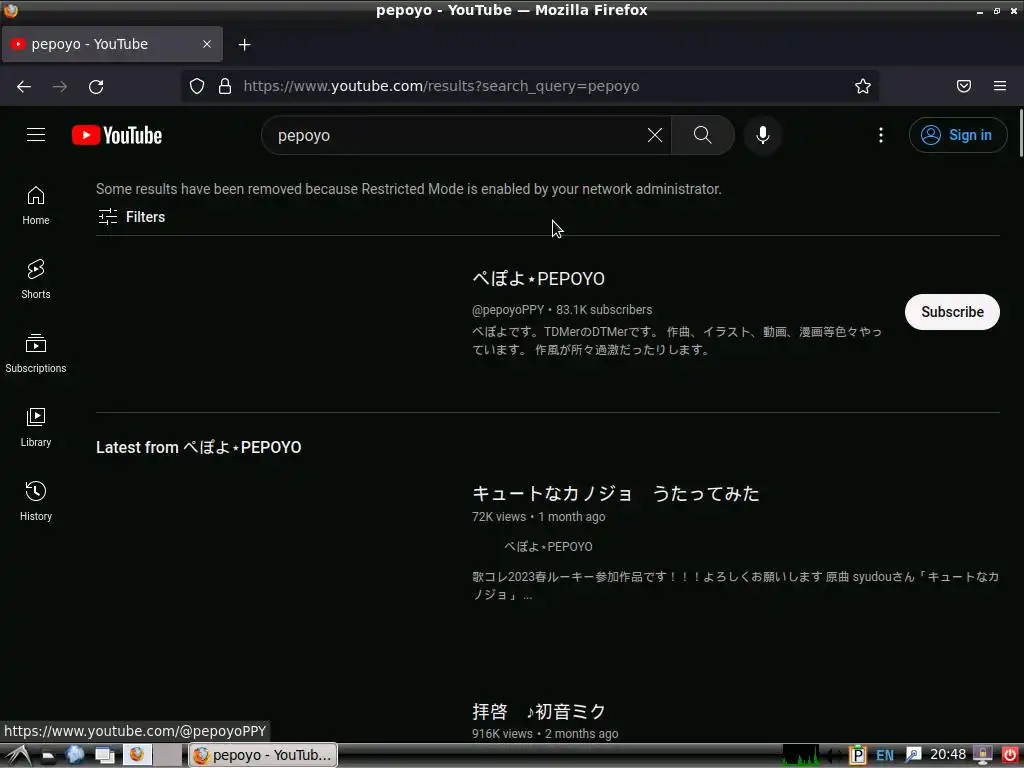
Task: Click pepoyo - YouTube taskbar window button
Action: tap(263, 755)
